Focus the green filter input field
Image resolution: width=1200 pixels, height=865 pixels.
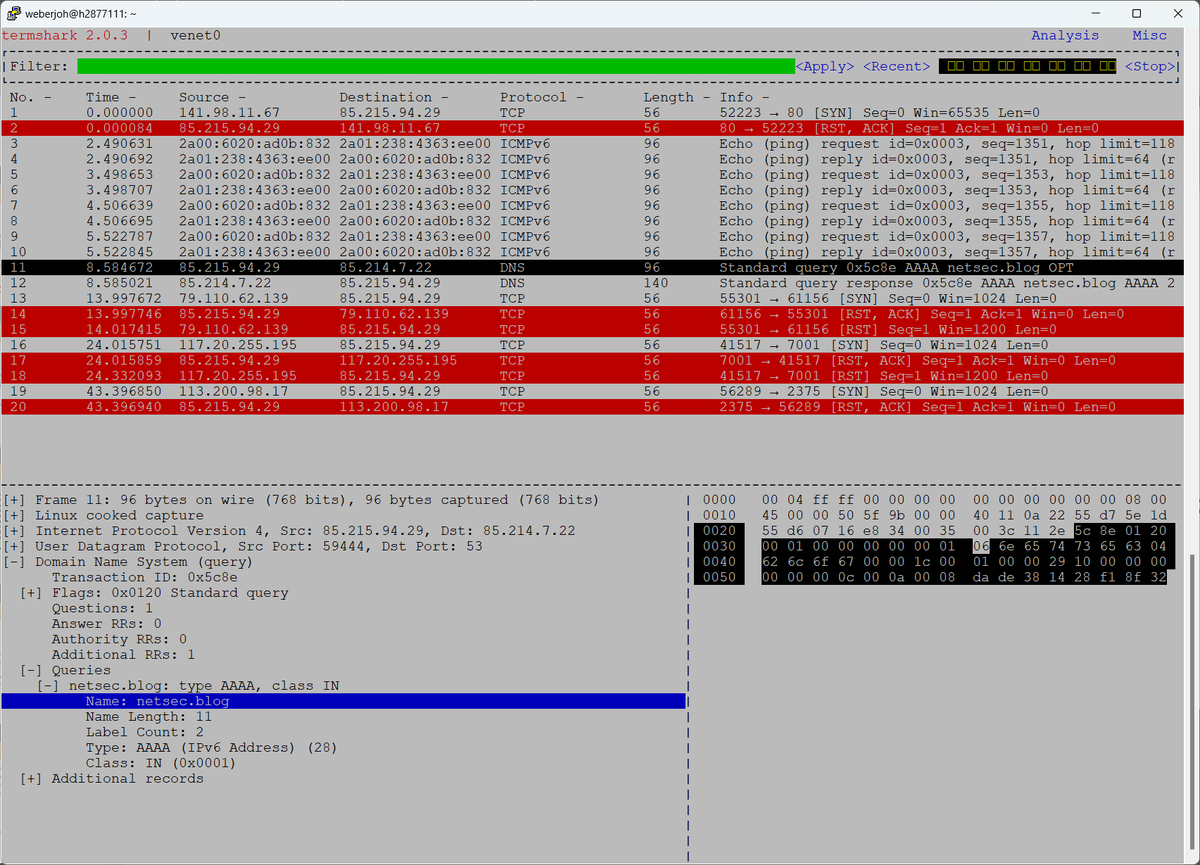(436, 66)
